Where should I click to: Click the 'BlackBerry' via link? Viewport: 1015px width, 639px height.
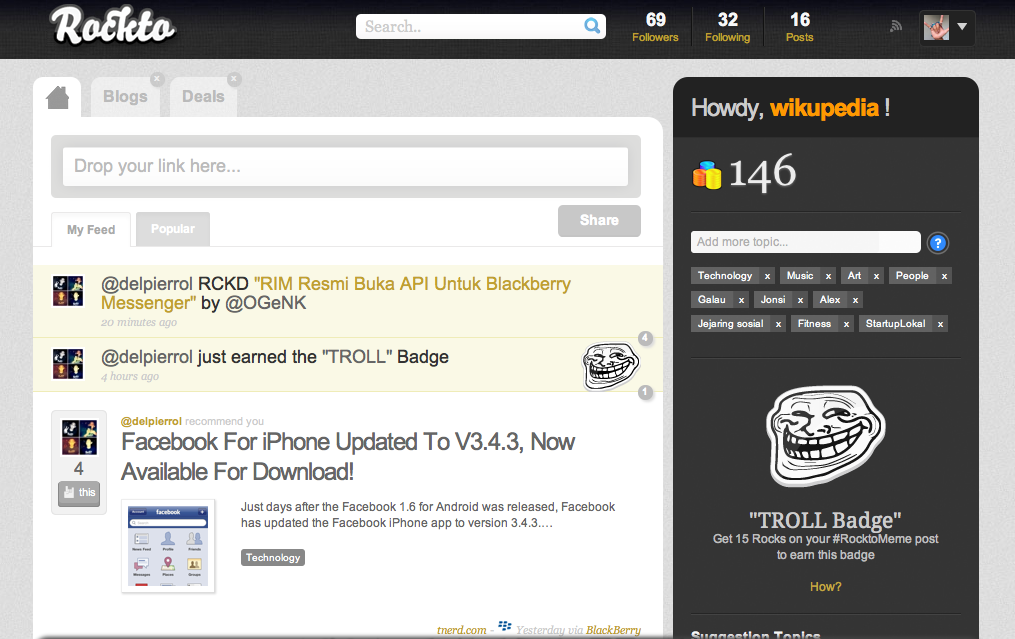click(613, 630)
